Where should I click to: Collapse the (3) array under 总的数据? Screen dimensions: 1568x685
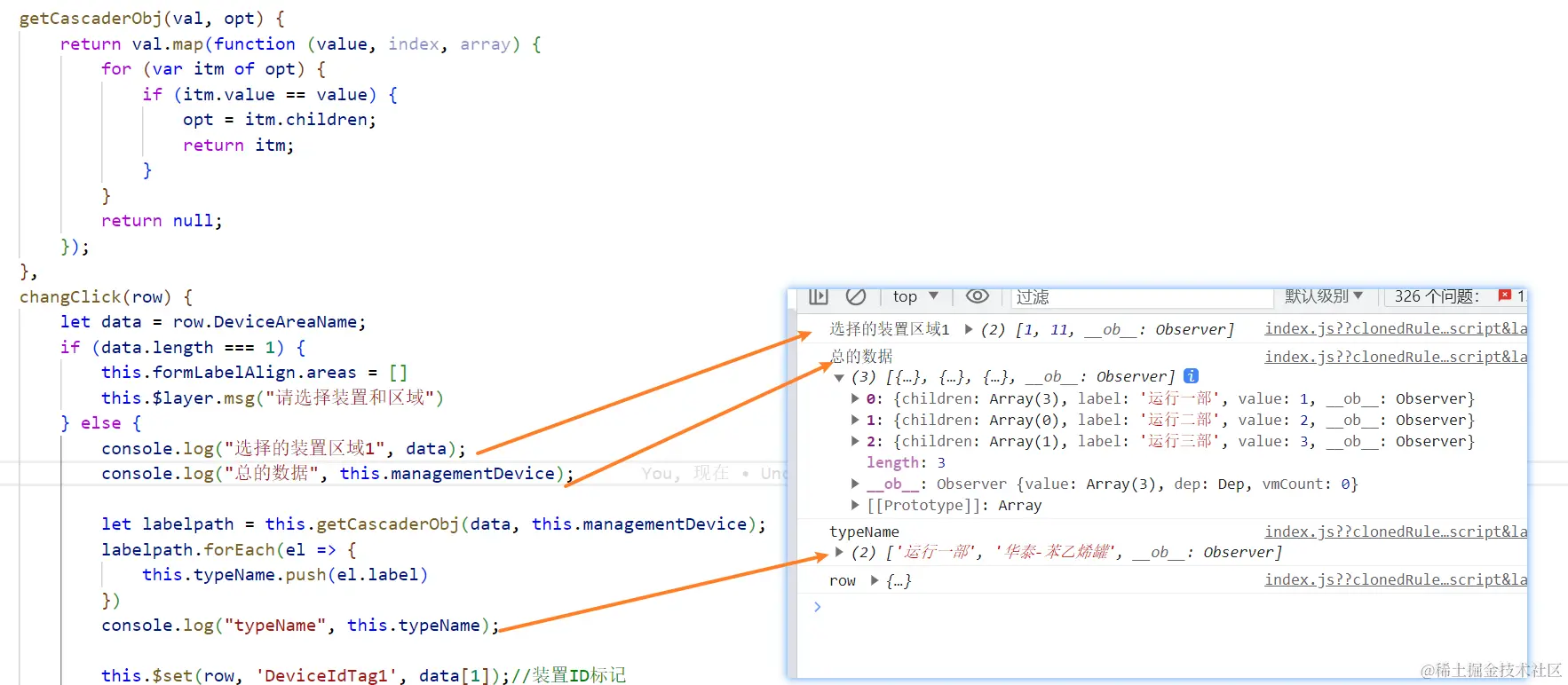(839, 377)
